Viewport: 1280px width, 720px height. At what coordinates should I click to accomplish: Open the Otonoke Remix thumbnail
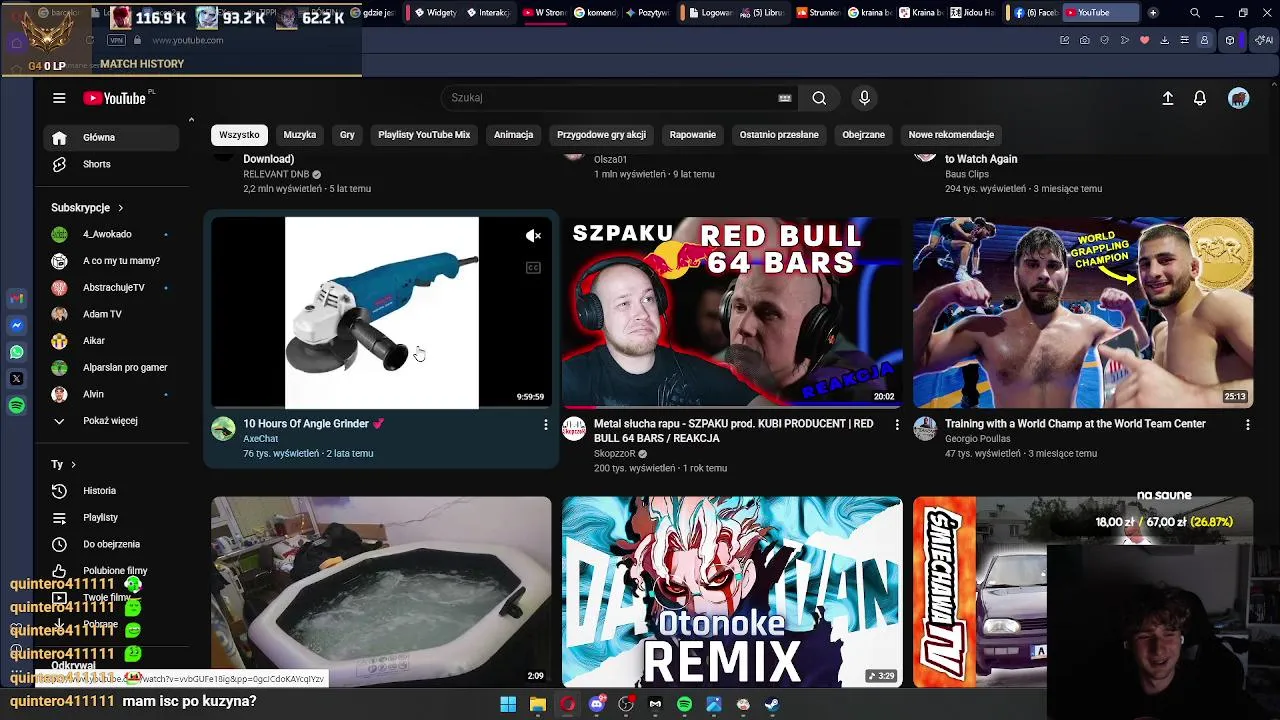point(732,592)
